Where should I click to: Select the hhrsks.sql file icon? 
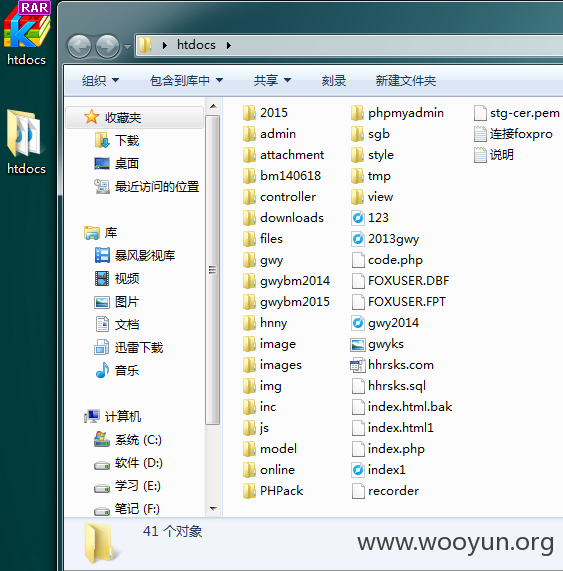pyautogui.click(x=358, y=386)
